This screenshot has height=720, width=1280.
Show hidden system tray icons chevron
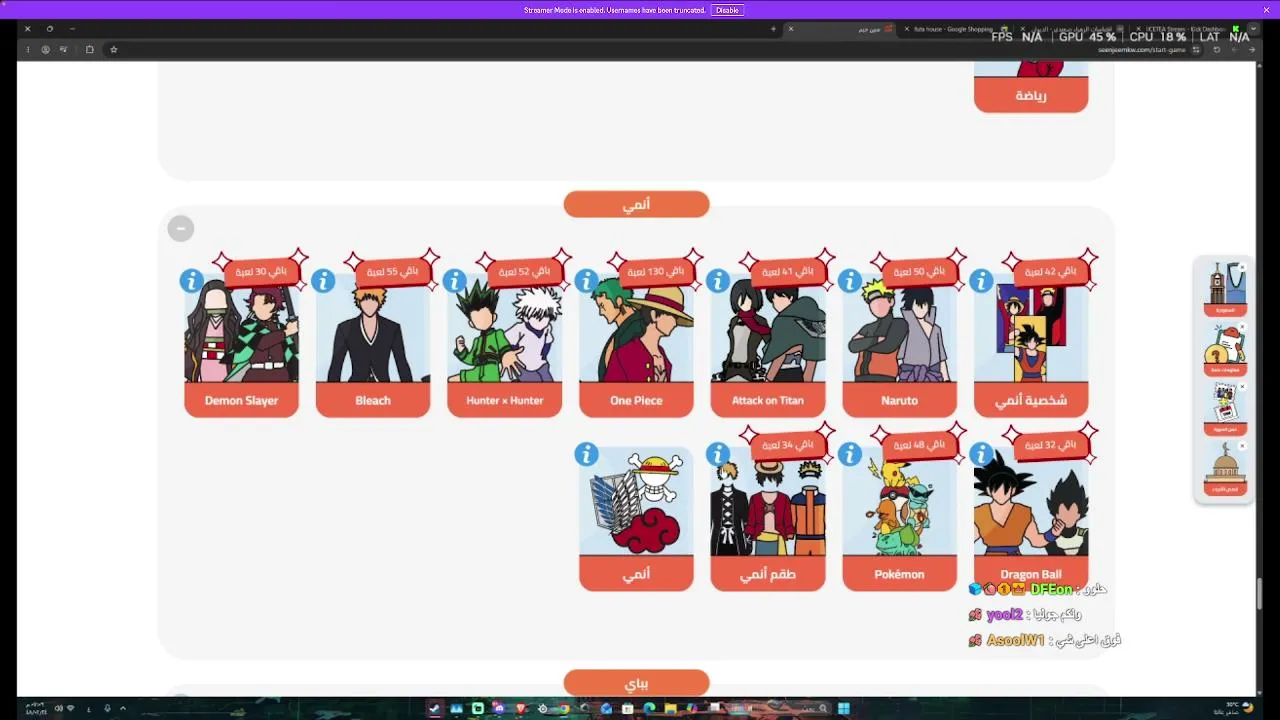[x=123, y=709]
